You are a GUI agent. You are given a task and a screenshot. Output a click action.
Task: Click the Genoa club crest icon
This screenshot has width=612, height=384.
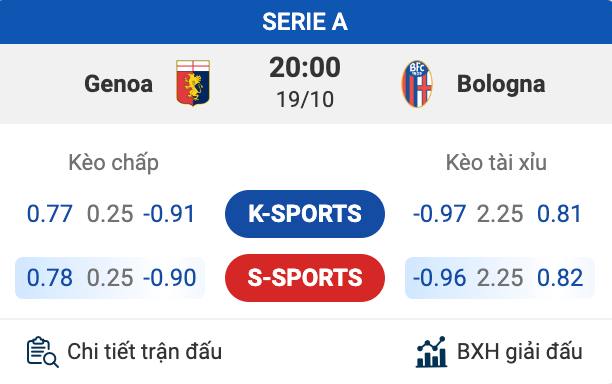193,83
